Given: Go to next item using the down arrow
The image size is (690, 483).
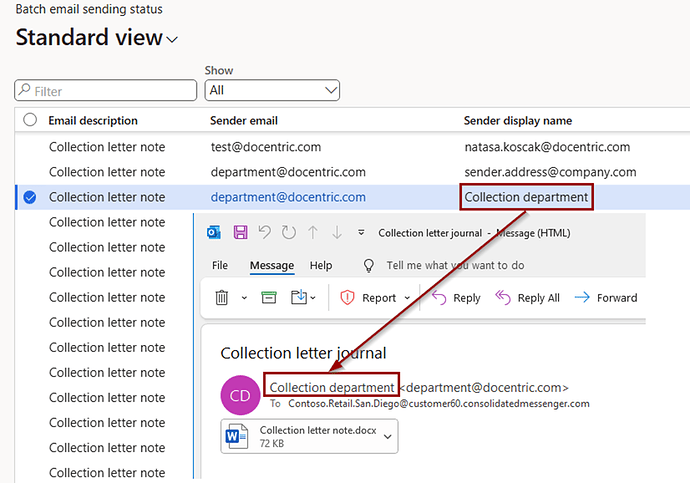Looking at the screenshot, I should (337, 232).
